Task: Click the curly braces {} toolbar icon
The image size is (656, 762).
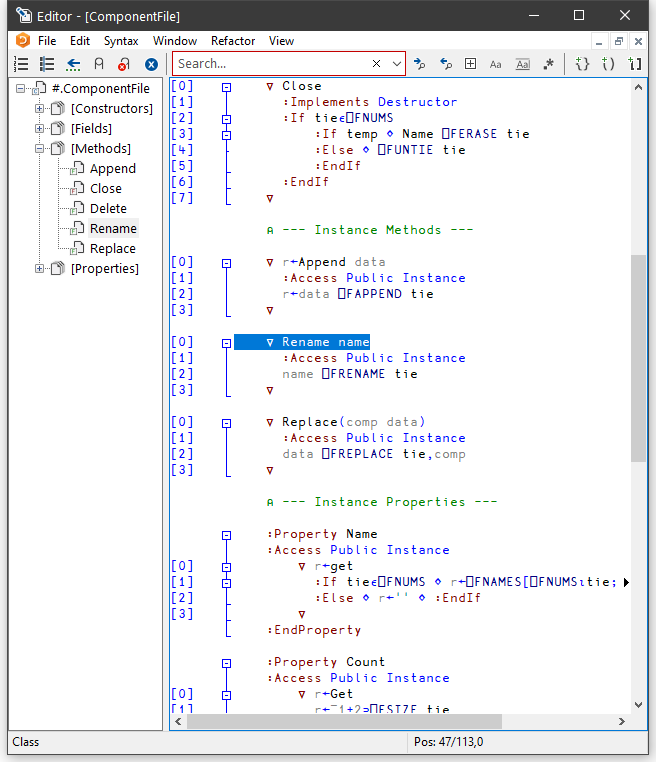Action: coord(583,64)
